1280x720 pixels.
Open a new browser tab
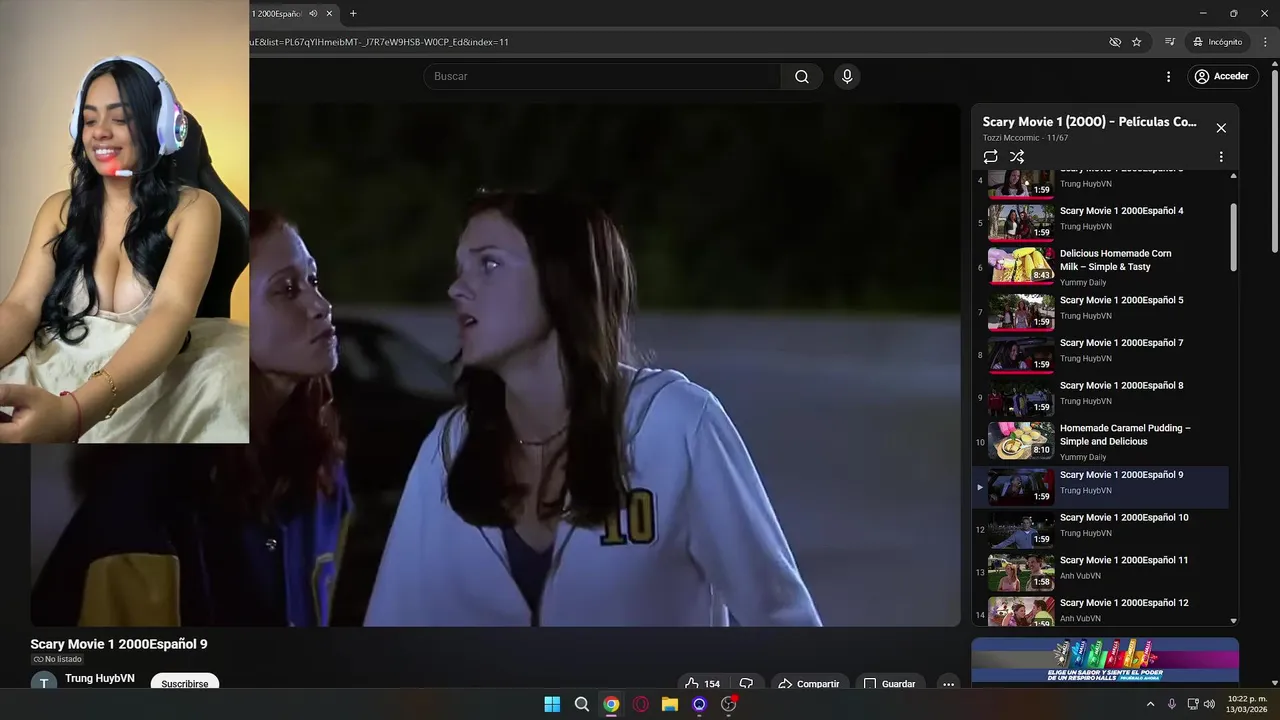(x=353, y=13)
